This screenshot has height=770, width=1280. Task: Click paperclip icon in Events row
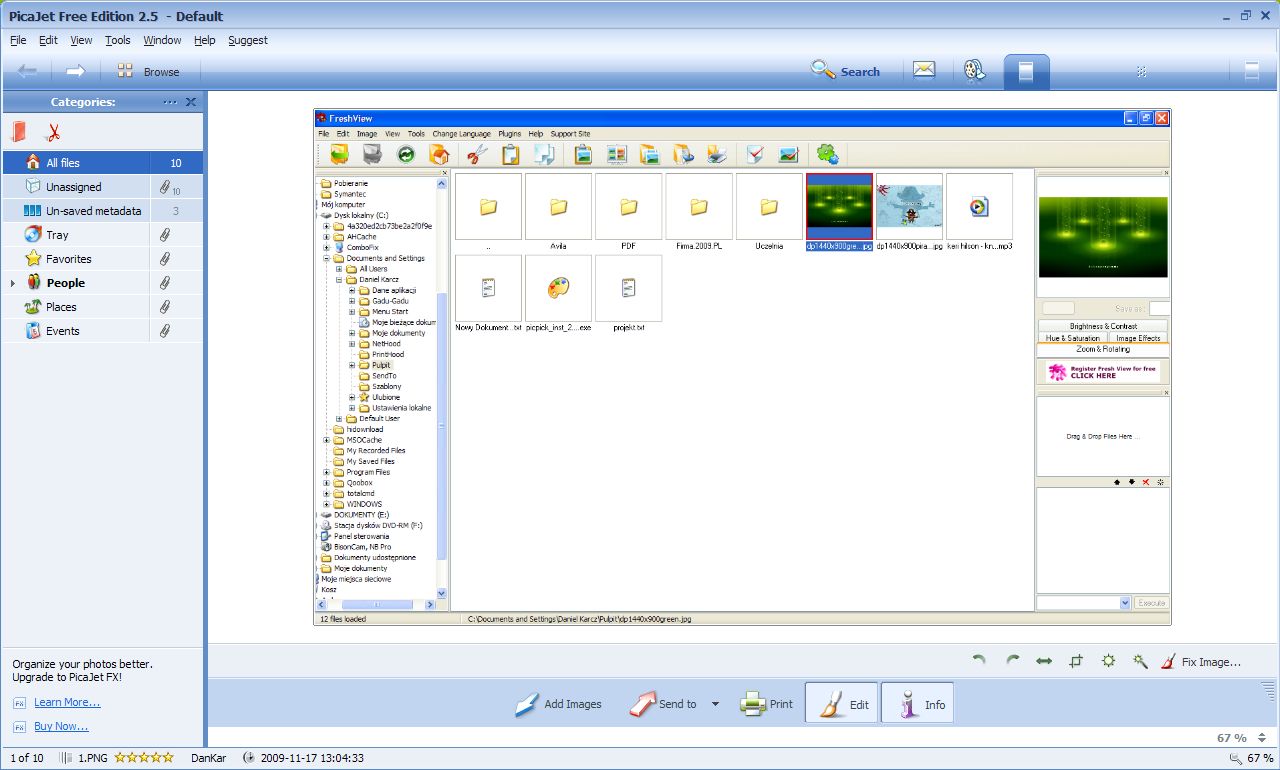[x=165, y=330]
